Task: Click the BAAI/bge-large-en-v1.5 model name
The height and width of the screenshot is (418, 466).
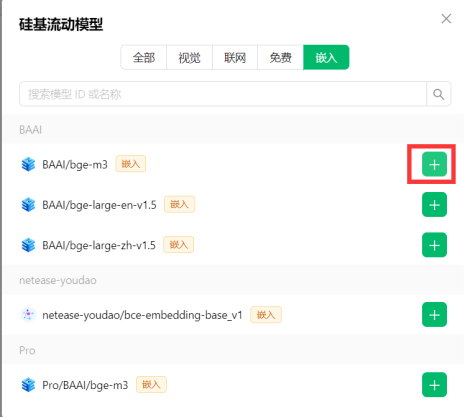Action: 99,206
